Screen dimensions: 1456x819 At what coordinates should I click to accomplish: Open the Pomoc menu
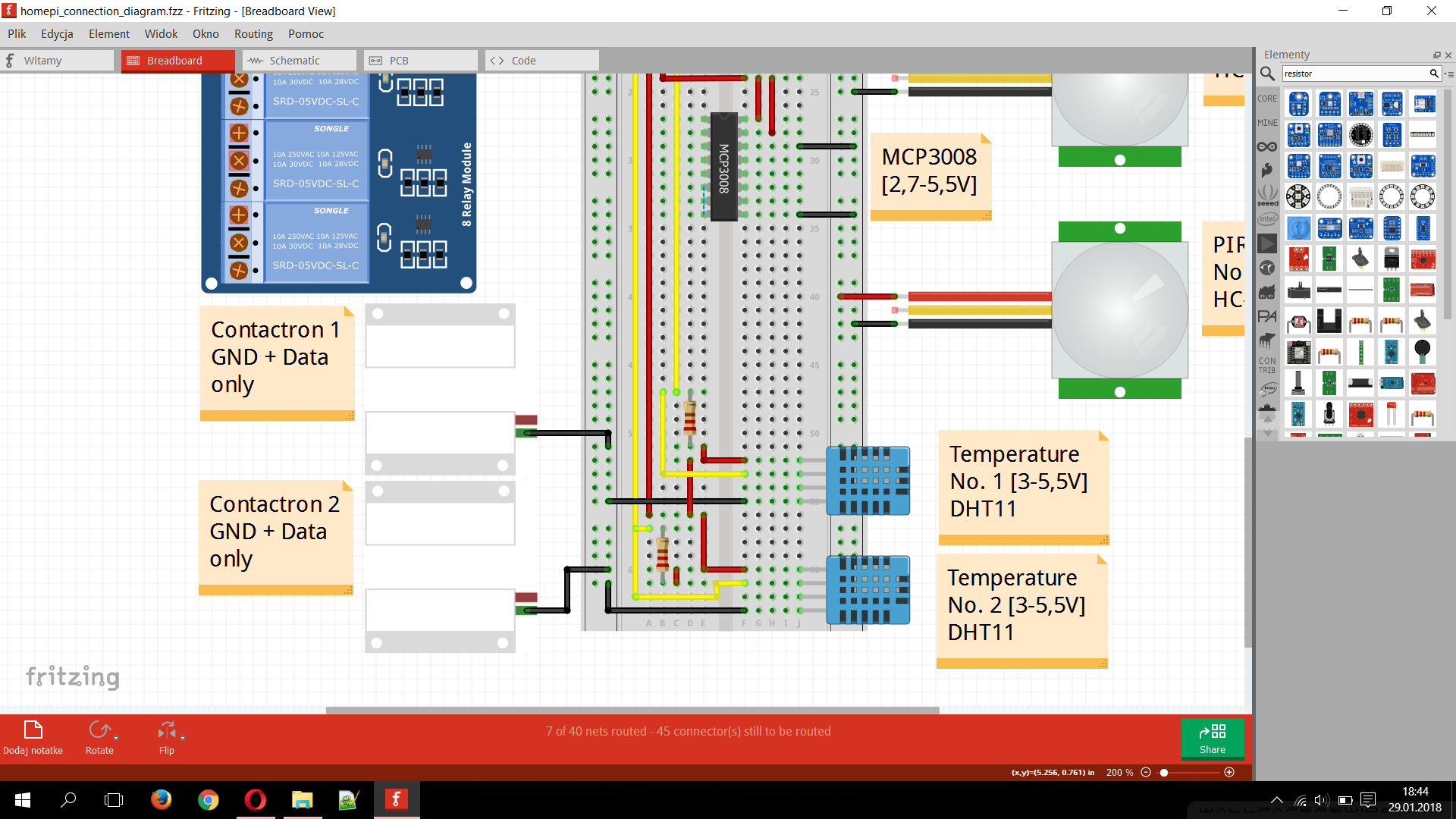coord(306,34)
